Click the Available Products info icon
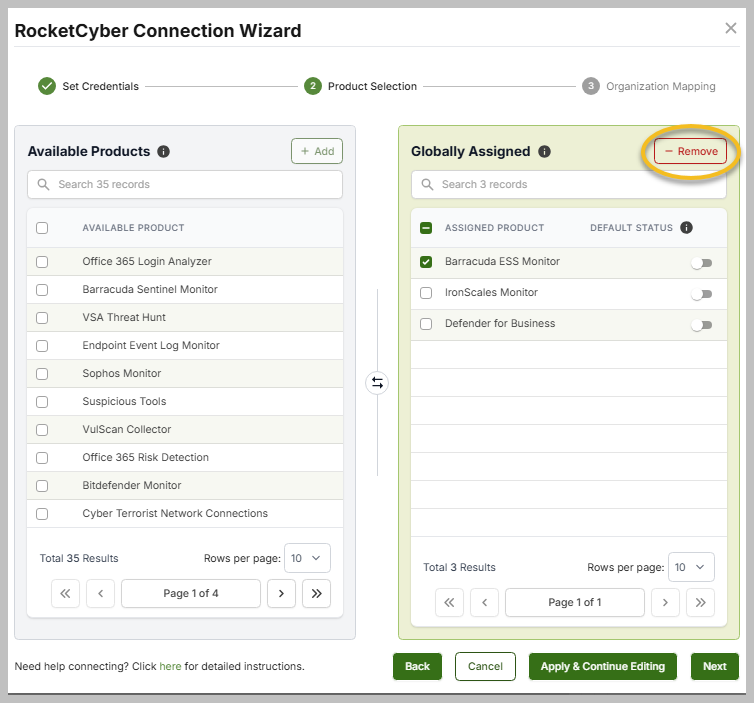The height and width of the screenshot is (703, 754). 163,151
